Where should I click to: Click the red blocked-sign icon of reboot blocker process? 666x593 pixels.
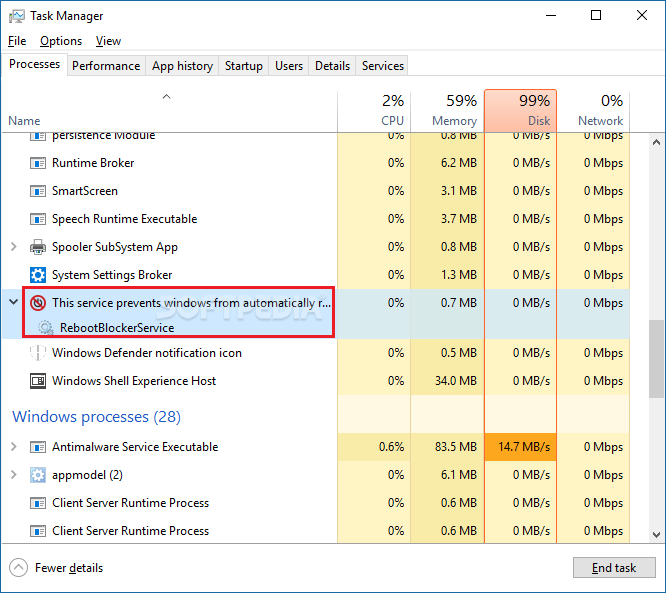[38, 303]
